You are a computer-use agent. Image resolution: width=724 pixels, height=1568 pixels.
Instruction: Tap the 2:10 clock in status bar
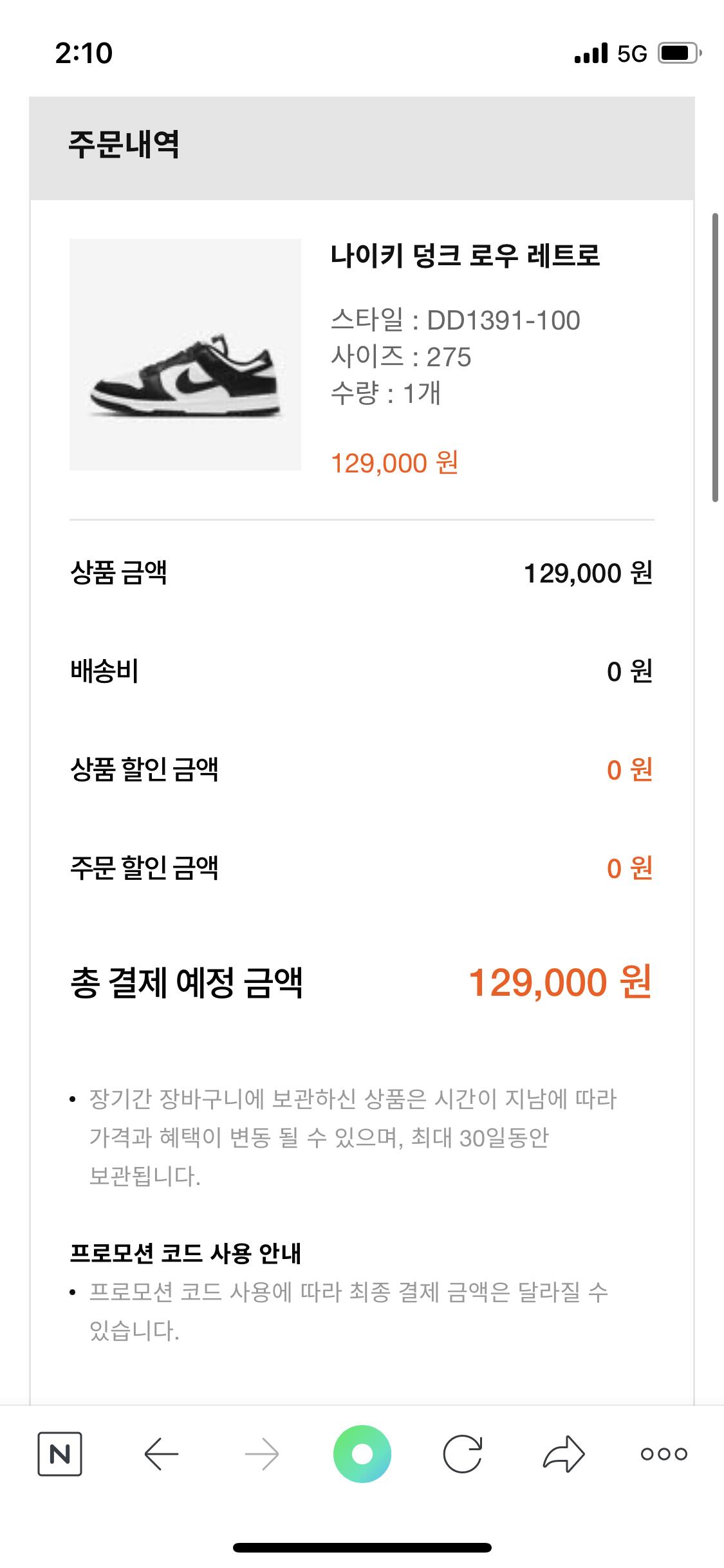tap(84, 53)
